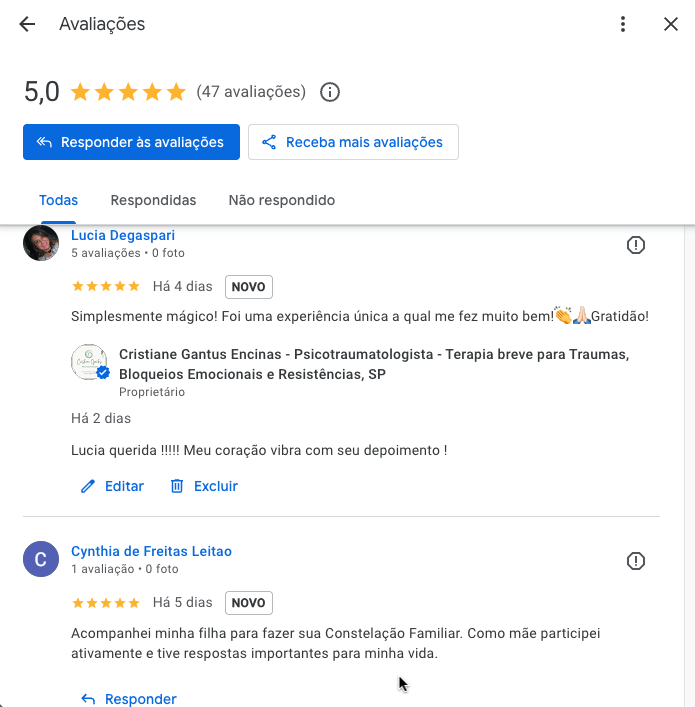This screenshot has width=695, height=707.
Task: Click the owner's business logo avatar
Action: click(x=90, y=362)
